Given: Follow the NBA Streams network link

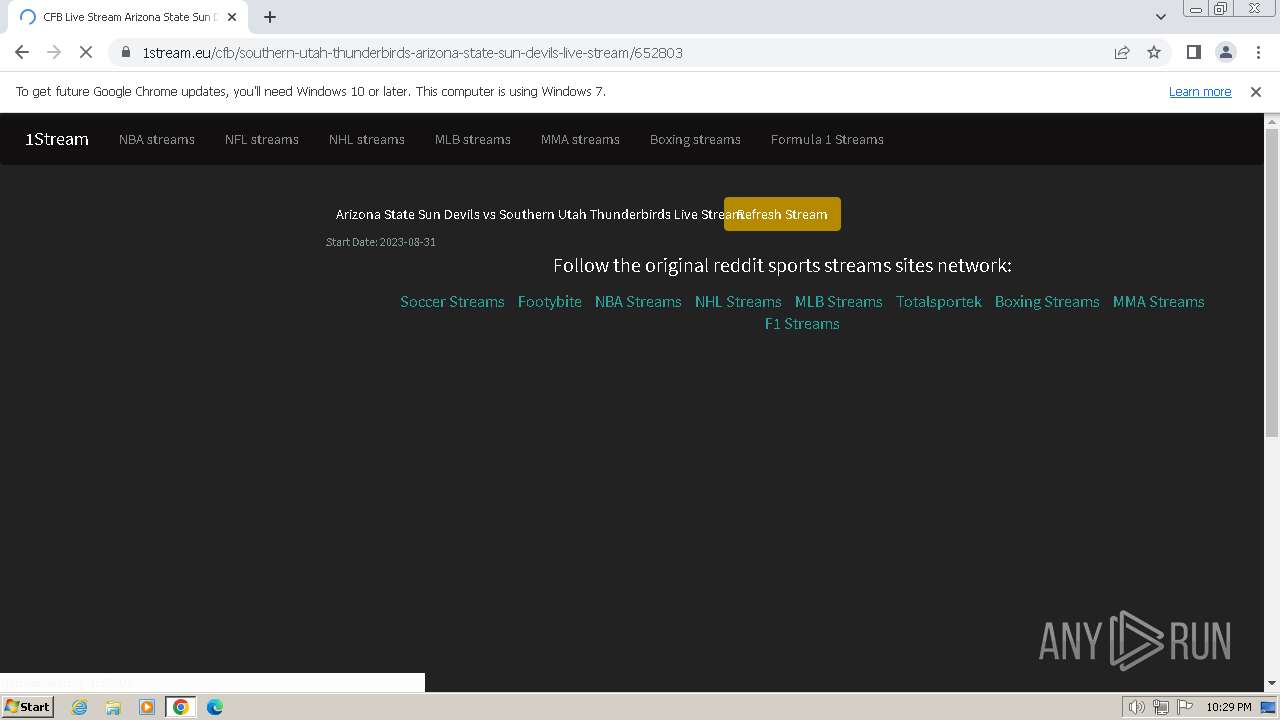Looking at the screenshot, I should pos(638,301).
